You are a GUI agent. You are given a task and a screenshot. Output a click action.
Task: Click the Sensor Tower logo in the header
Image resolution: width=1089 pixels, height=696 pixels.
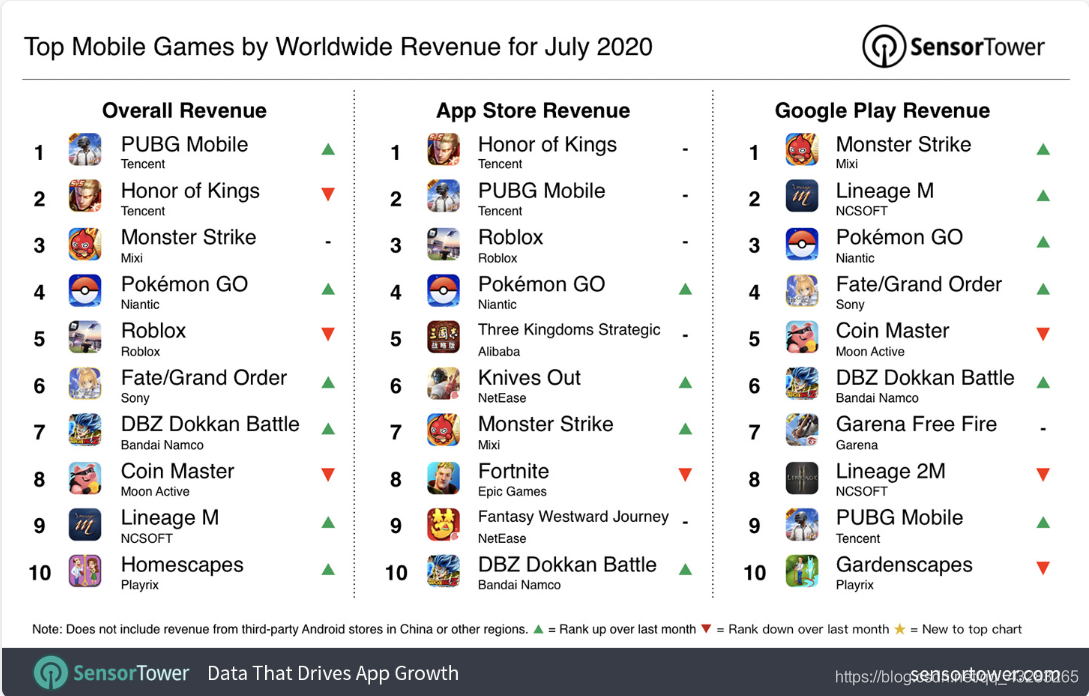[x=953, y=47]
